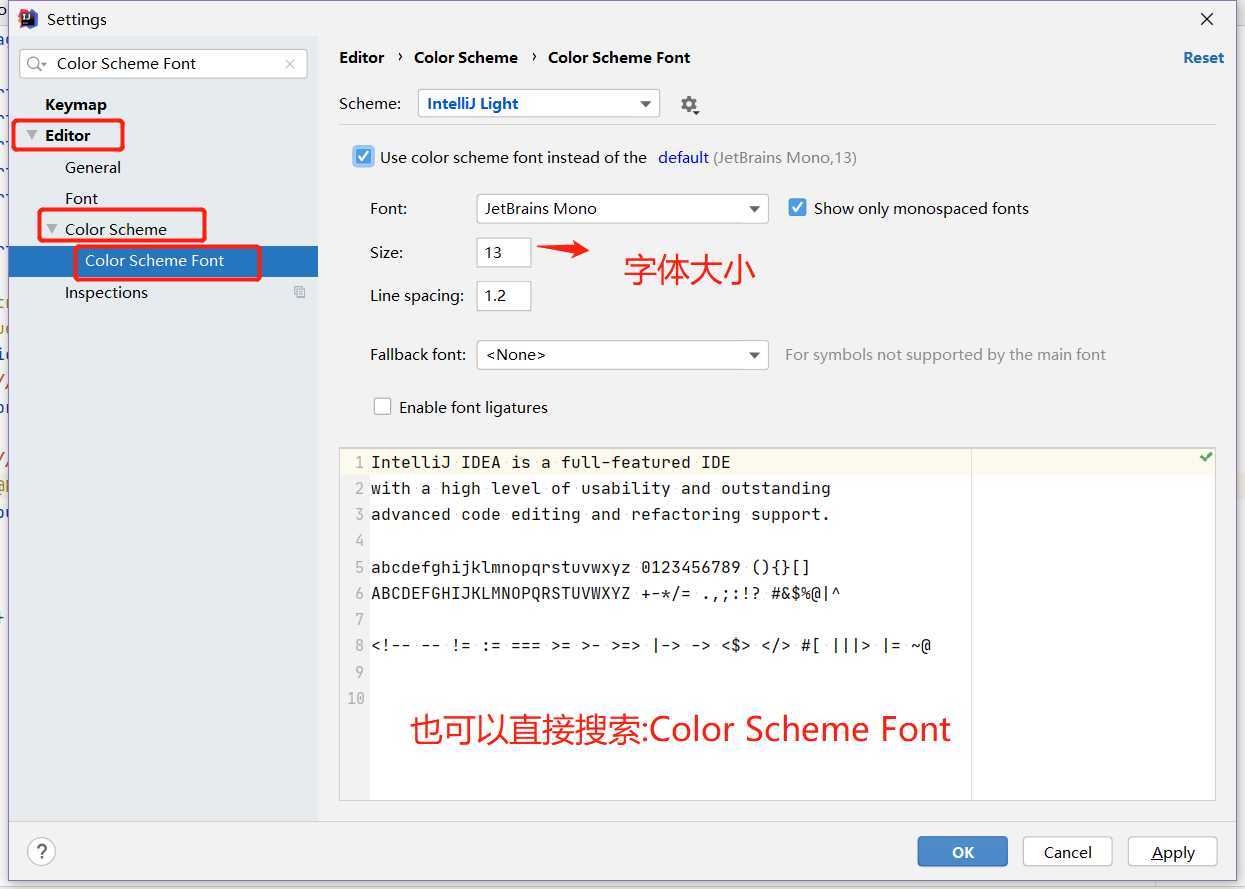Clear the search field with the X icon
The height and width of the screenshot is (889, 1245).
[x=290, y=64]
